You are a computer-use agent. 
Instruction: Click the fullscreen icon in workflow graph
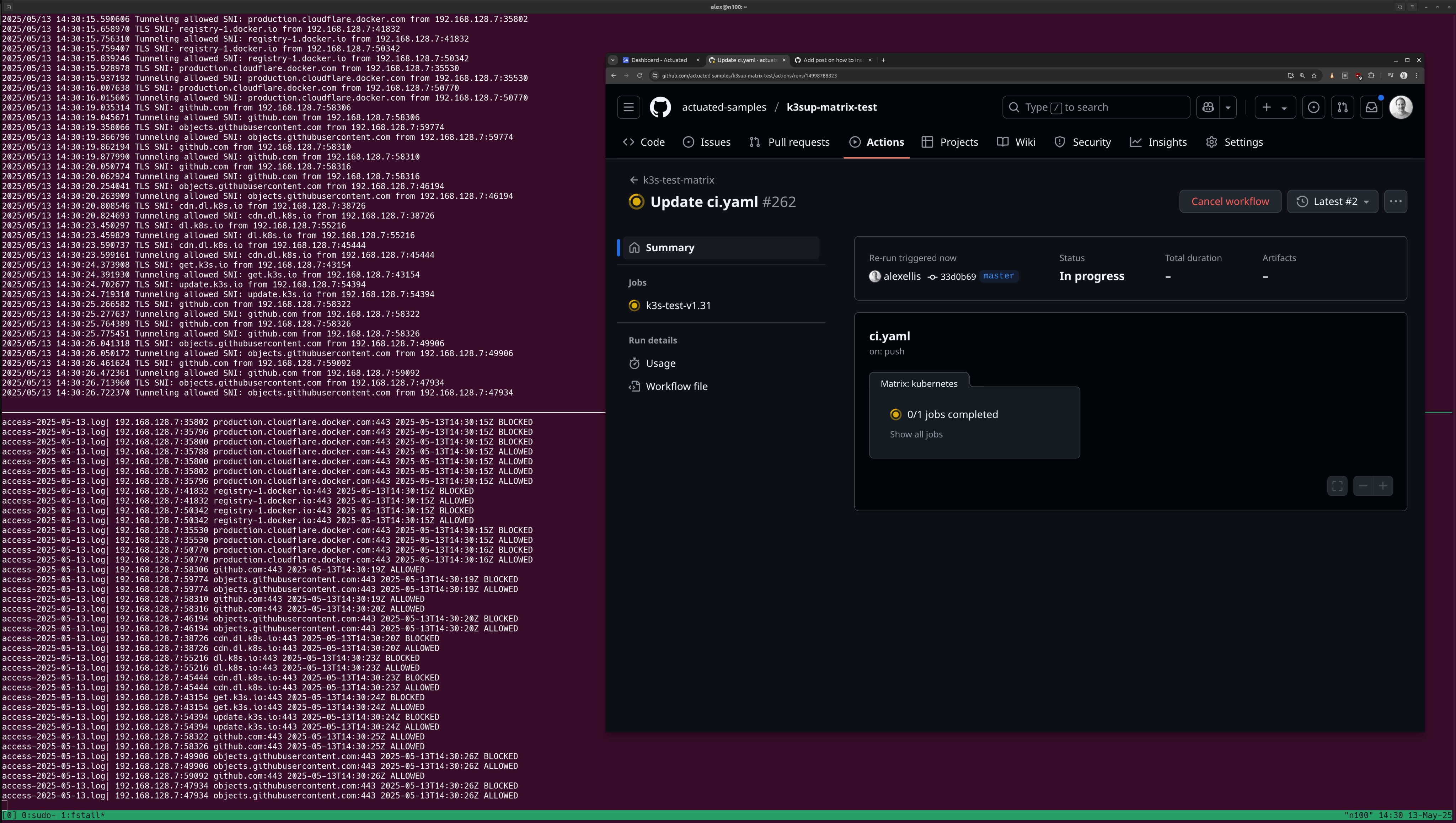(1337, 485)
